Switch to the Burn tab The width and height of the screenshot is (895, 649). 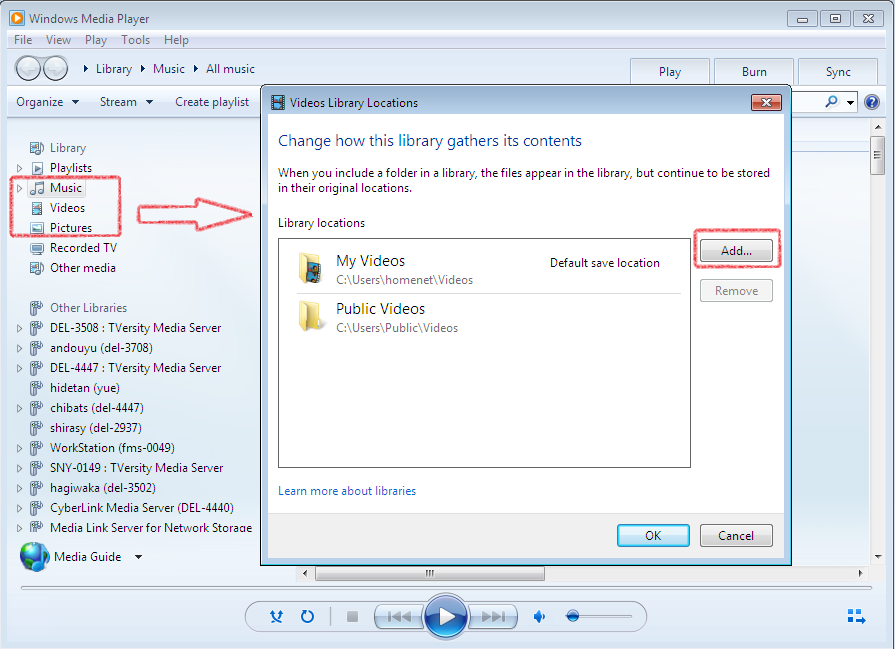coord(754,71)
